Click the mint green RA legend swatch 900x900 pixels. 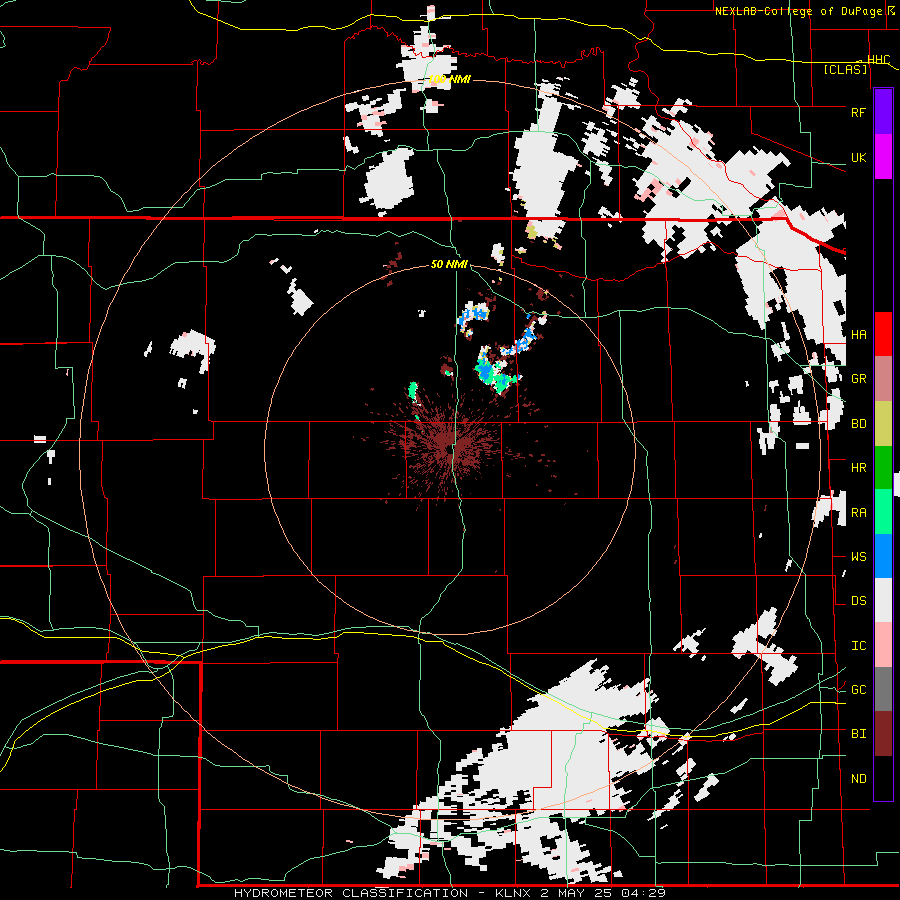click(883, 512)
